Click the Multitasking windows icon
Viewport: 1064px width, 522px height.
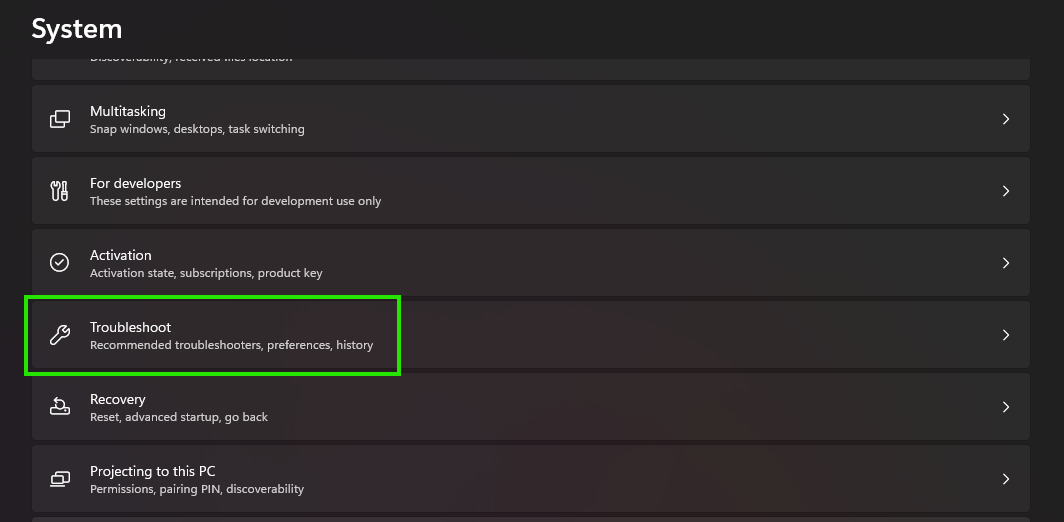[60, 119]
